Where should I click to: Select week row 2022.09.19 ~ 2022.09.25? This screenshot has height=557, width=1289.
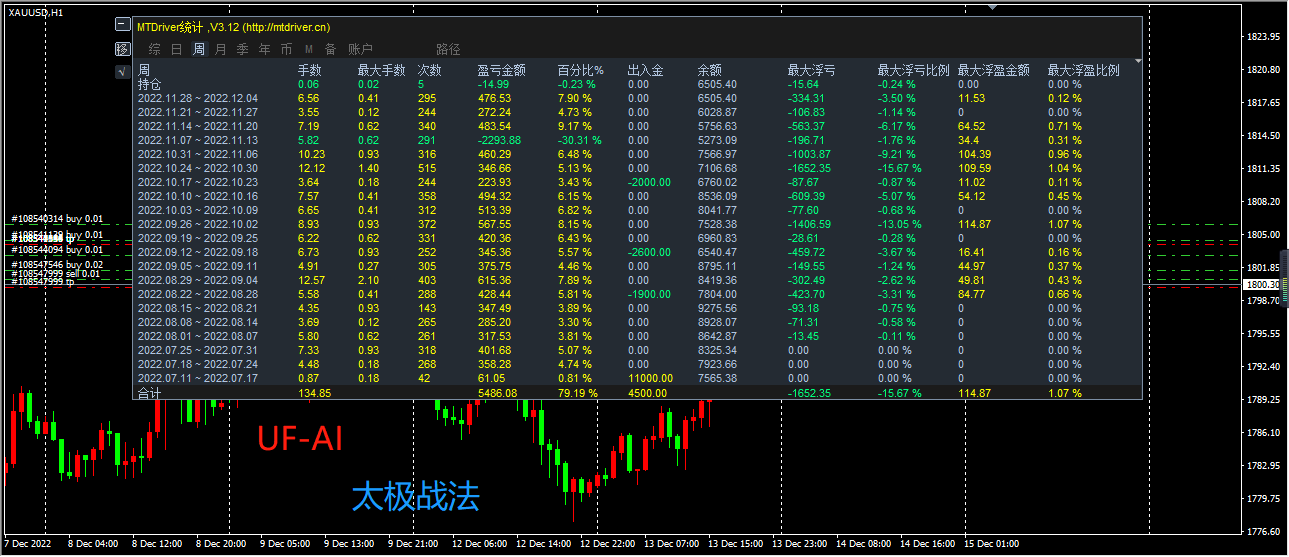click(197, 238)
